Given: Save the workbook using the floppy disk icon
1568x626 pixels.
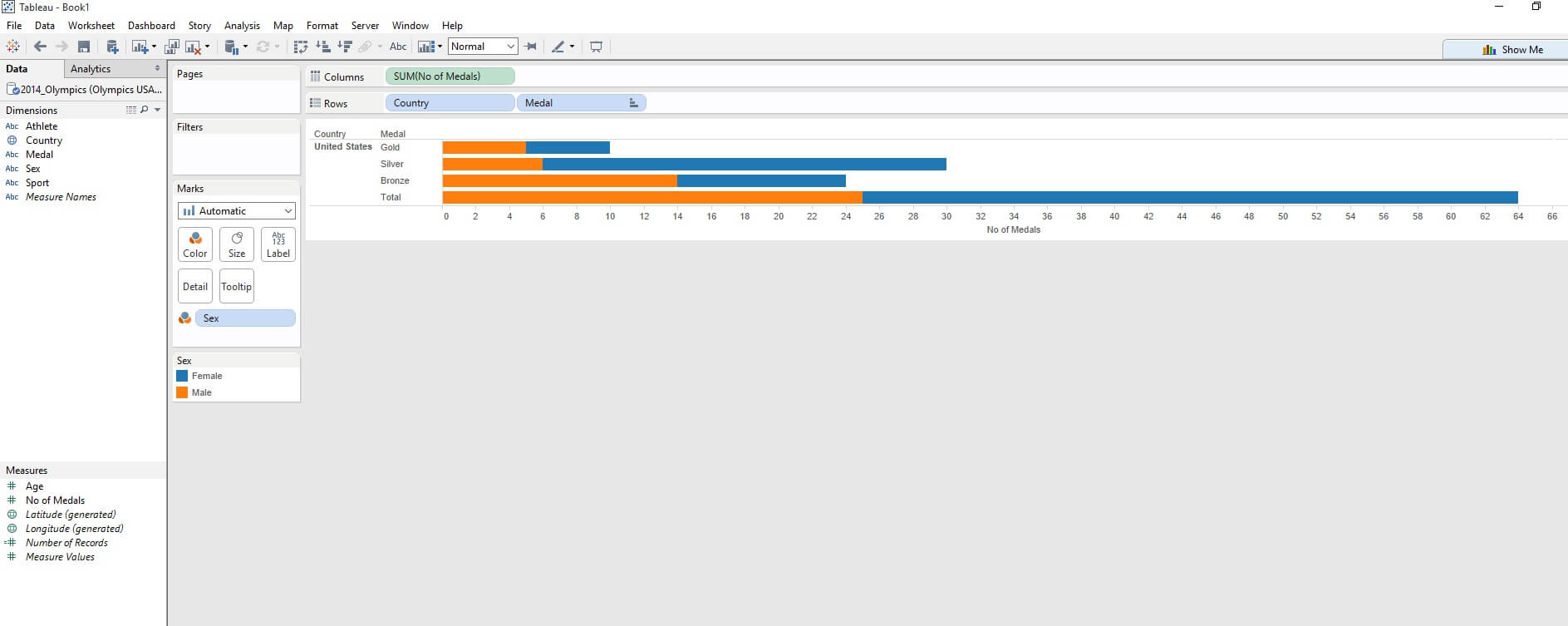Looking at the screenshot, I should [84, 47].
